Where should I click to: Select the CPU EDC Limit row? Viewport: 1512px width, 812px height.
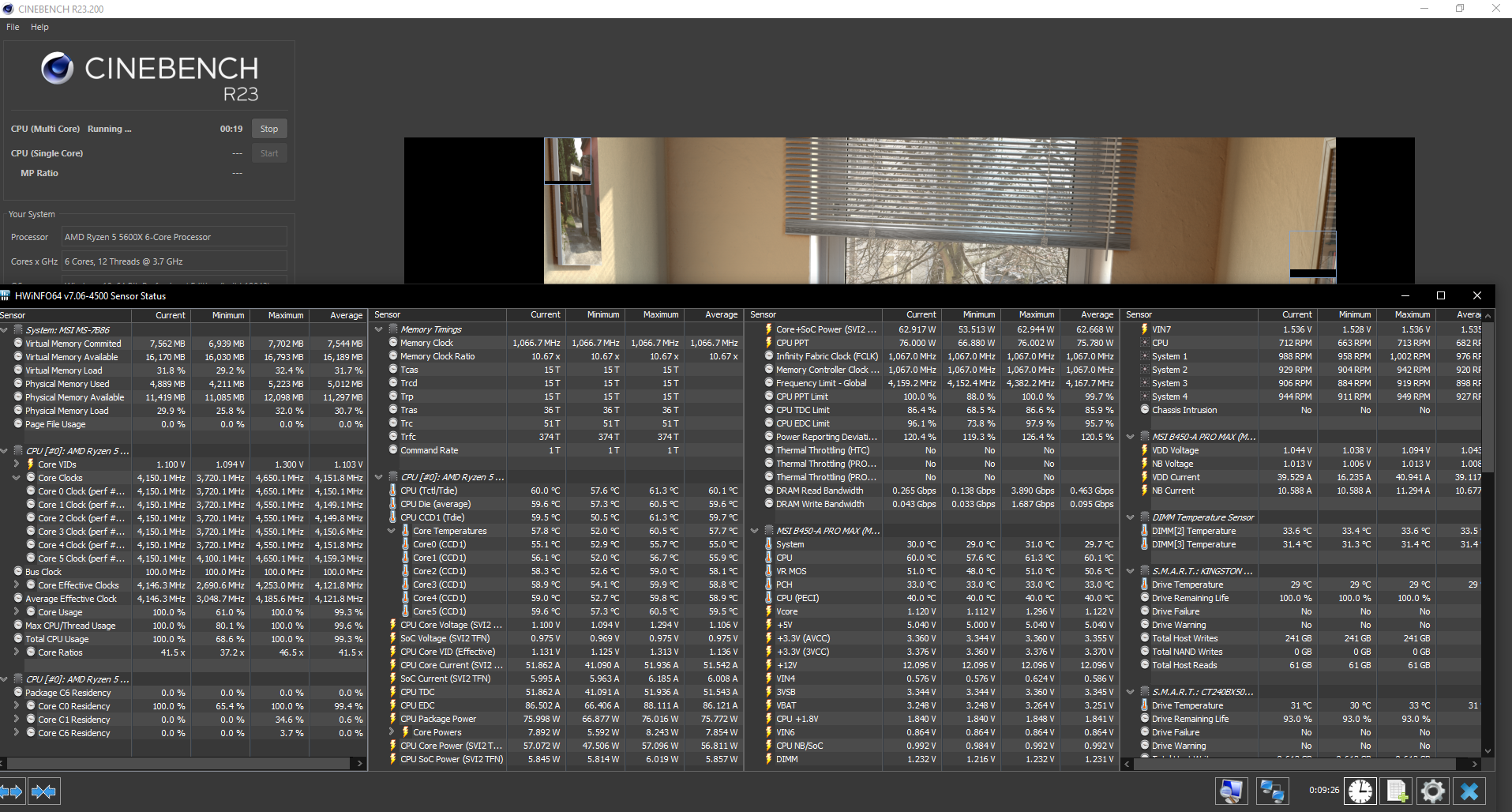(x=932, y=423)
